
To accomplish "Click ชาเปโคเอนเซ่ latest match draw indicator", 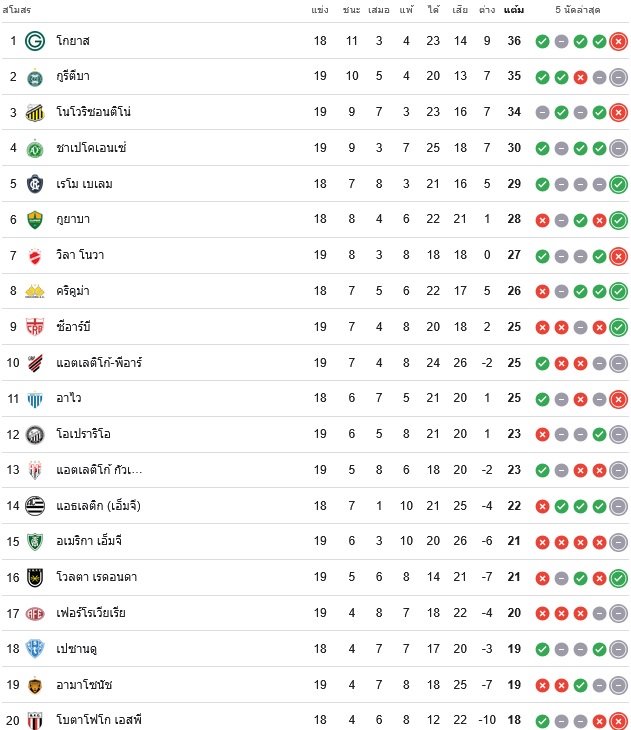I will click(x=618, y=149).
